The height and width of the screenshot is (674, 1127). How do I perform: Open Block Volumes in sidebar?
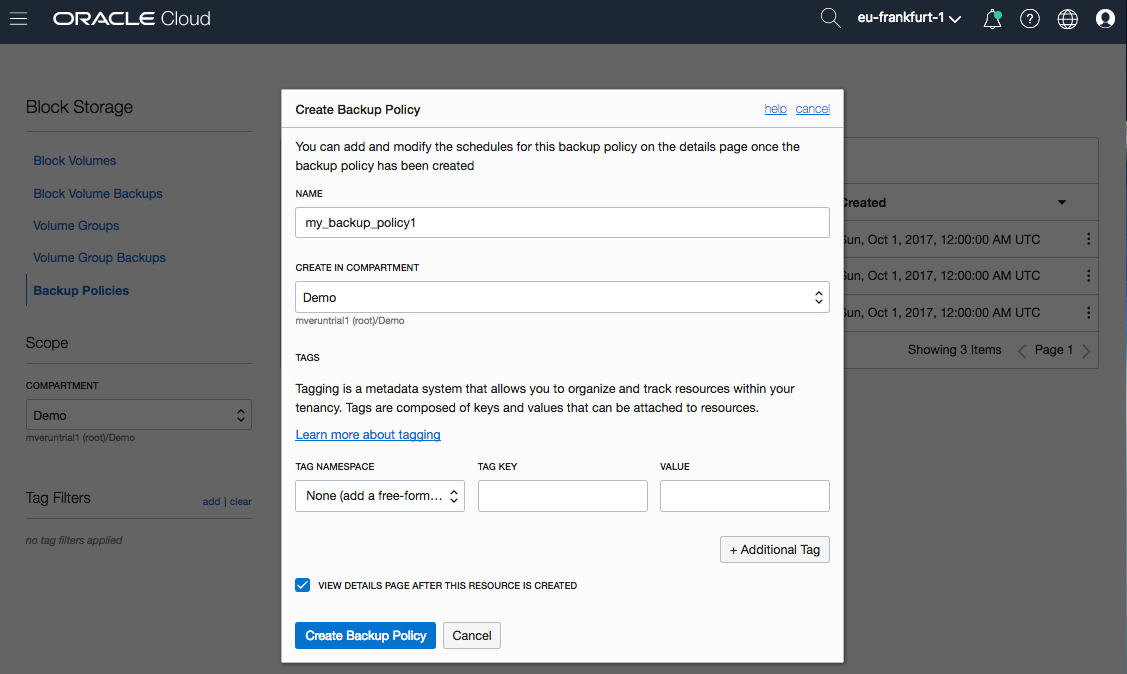(x=75, y=161)
